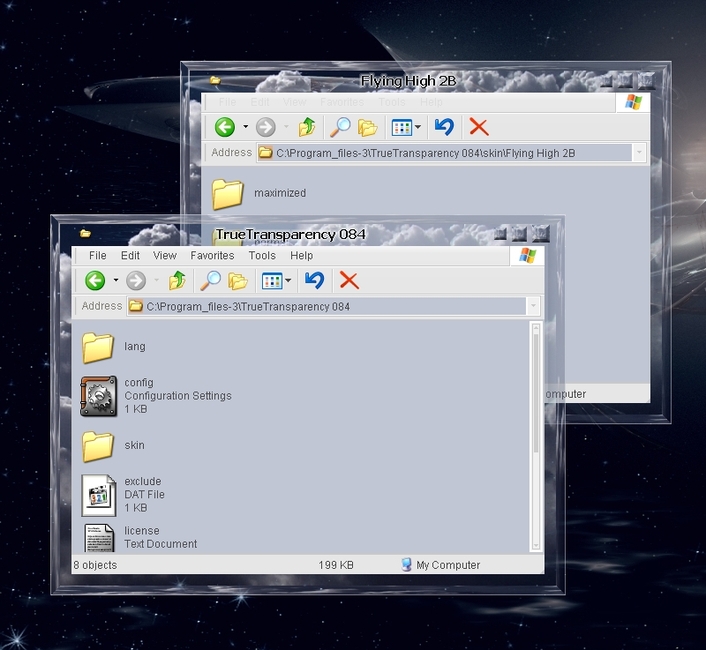Click Views icon in TrueTransparency 084 window
The image size is (706, 650).
272,281
